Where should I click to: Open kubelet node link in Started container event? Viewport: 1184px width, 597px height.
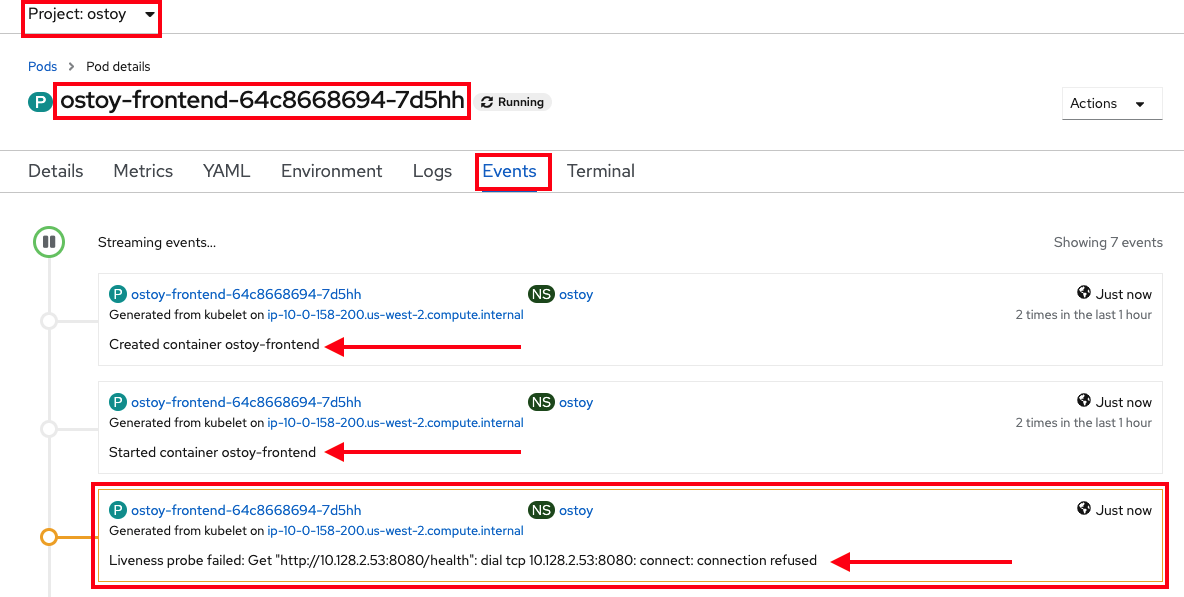[395, 423]
